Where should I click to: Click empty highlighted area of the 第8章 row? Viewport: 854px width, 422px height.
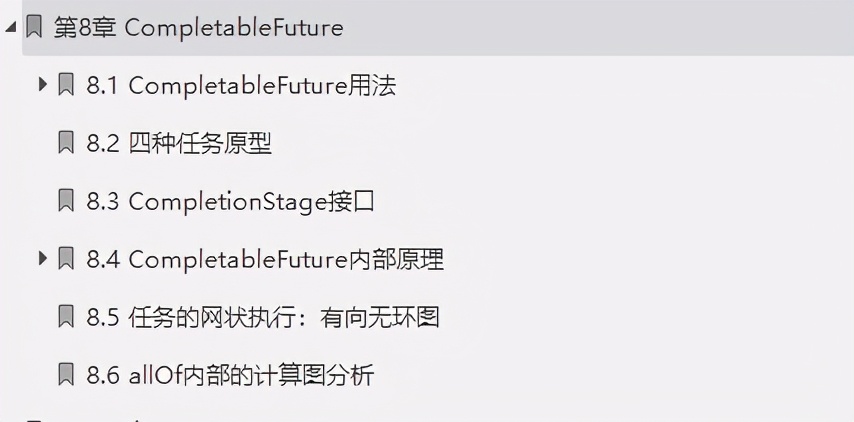[x=600, y=27]
